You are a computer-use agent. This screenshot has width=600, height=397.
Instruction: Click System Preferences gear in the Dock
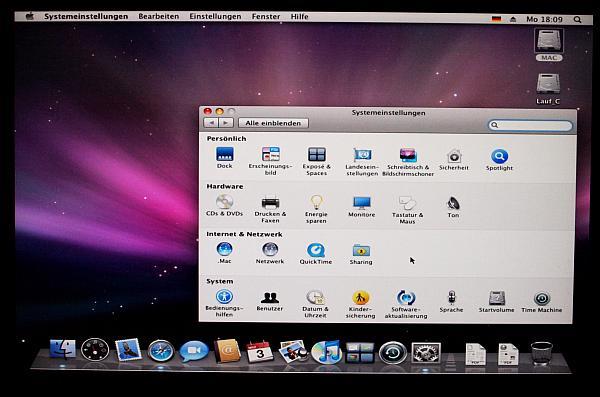426,353
